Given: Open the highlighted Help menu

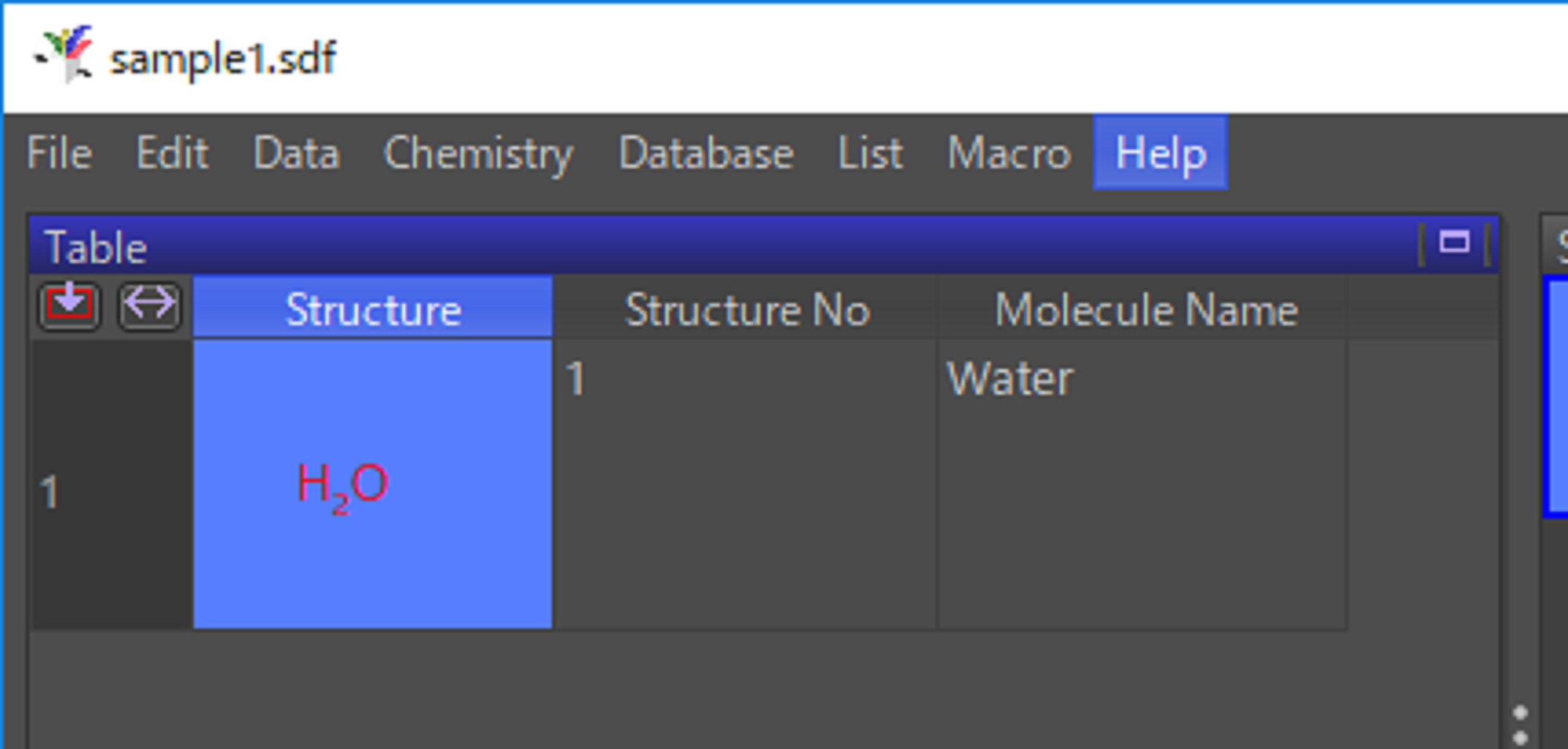Looking at the screenshot, I should pyautogui.click(x=1160, y=153).
